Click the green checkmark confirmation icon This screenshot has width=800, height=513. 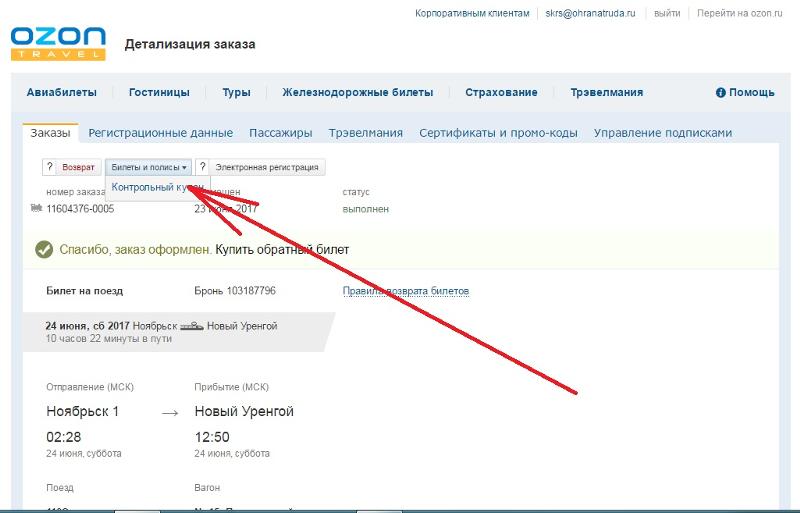pyautogui.click(x=43, y=249)
